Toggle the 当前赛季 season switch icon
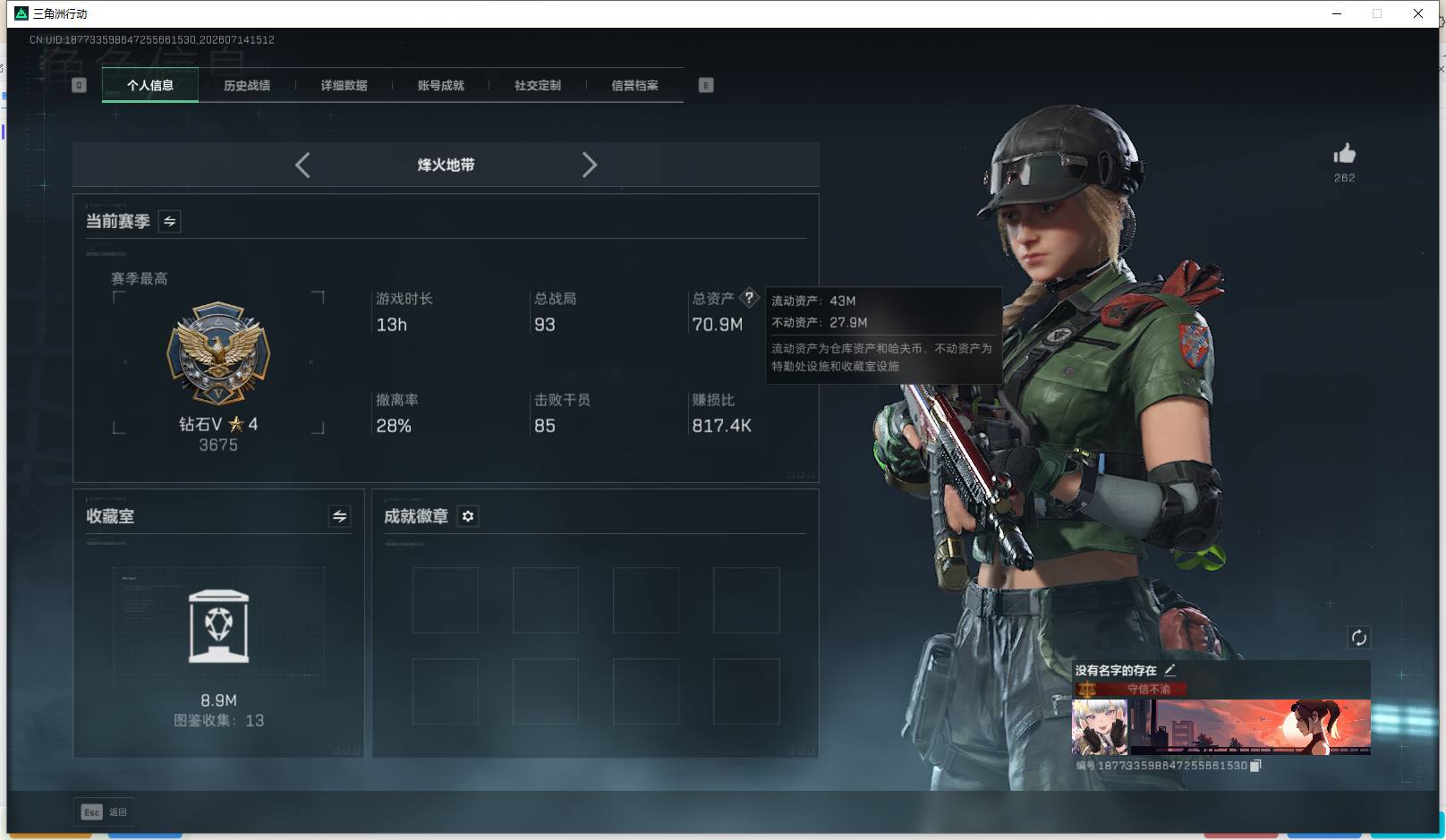This screenshot has height=840, width=1446. 170,221
